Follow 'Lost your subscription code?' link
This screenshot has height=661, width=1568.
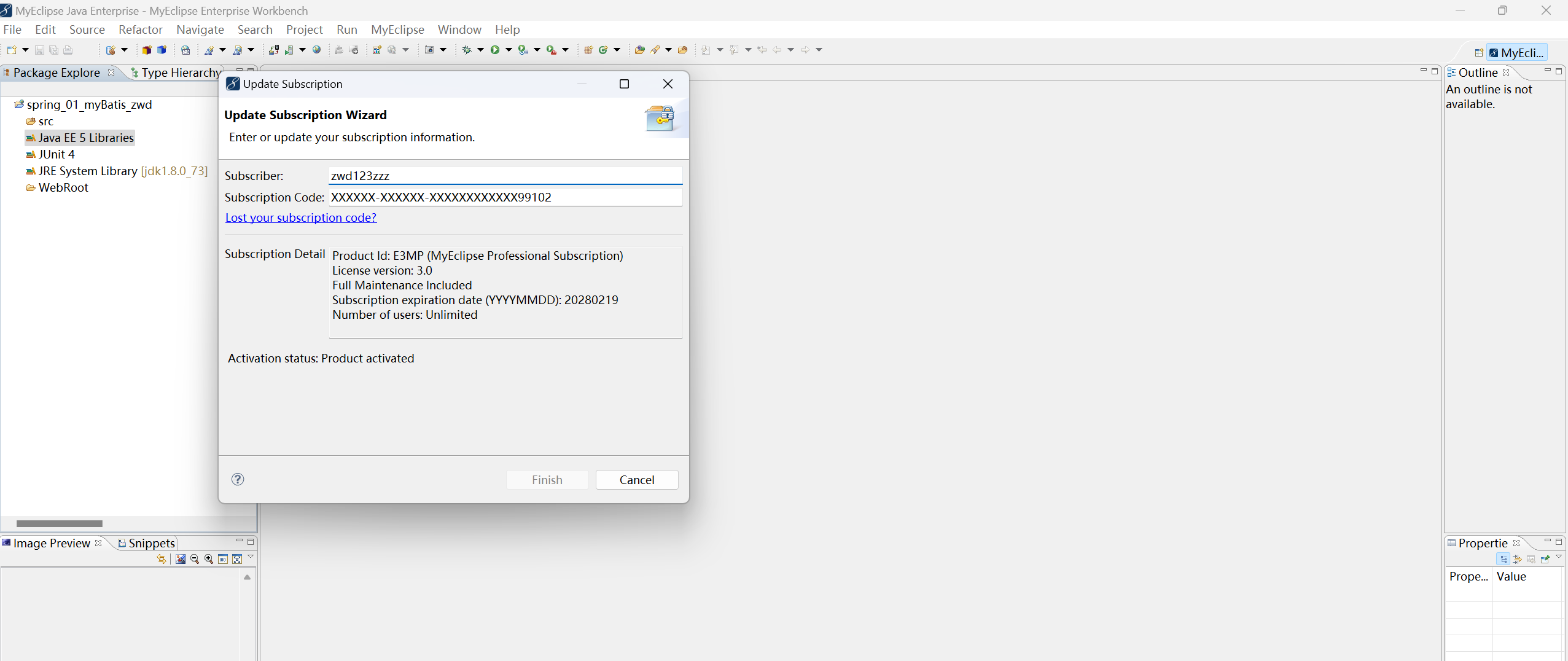tap(301, 217)
